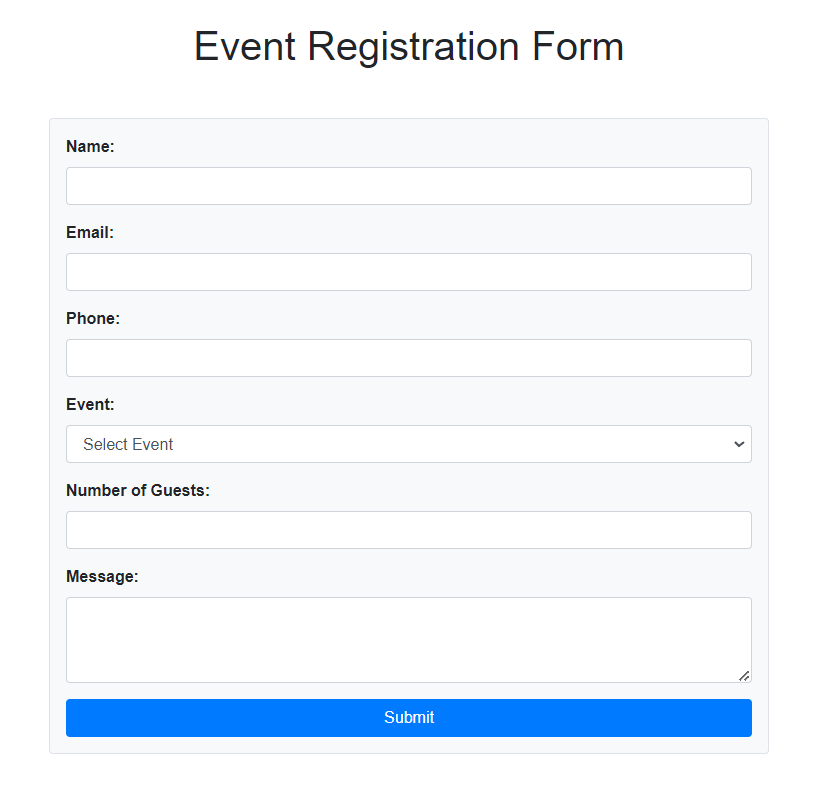The width and height of the screenshot is (827, 806).
Task: Click the white margin beneath the form panel
Action: click(409, 780)
